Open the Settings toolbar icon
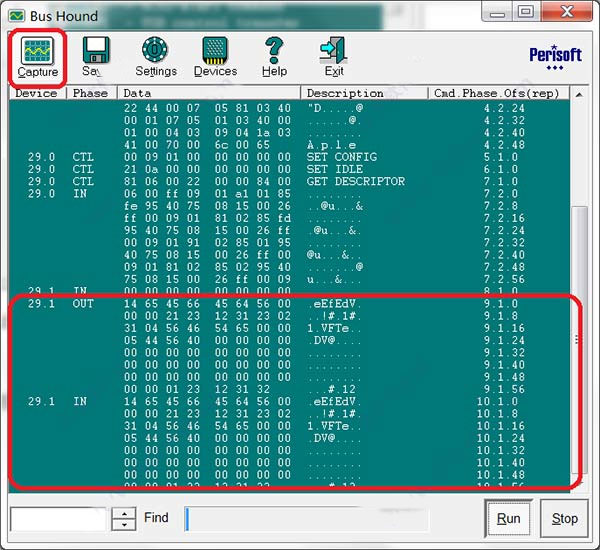The height and width of the screenshot is (550, 600). pyautogui.click(x=156, y=56)
